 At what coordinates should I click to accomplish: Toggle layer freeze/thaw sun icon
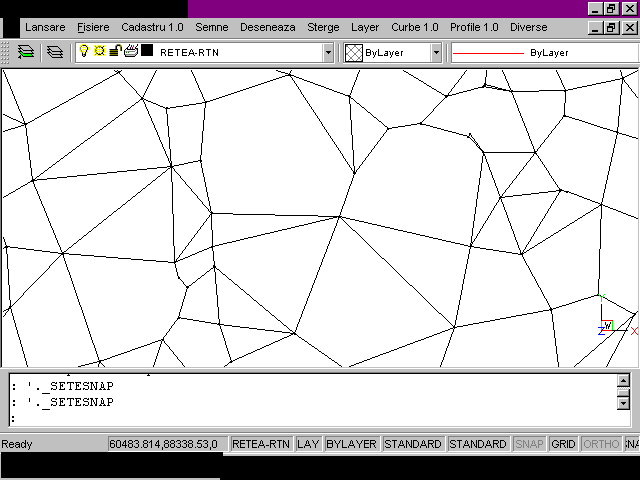click(x=99, y=51)
